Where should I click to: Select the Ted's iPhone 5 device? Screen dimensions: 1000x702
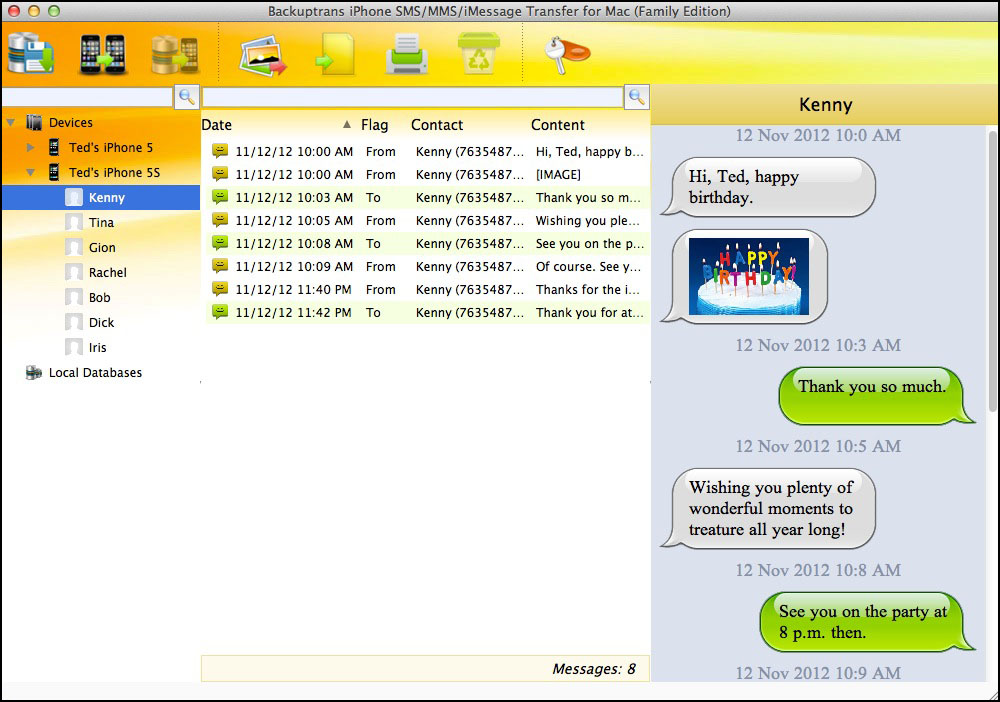pos(111,147)
